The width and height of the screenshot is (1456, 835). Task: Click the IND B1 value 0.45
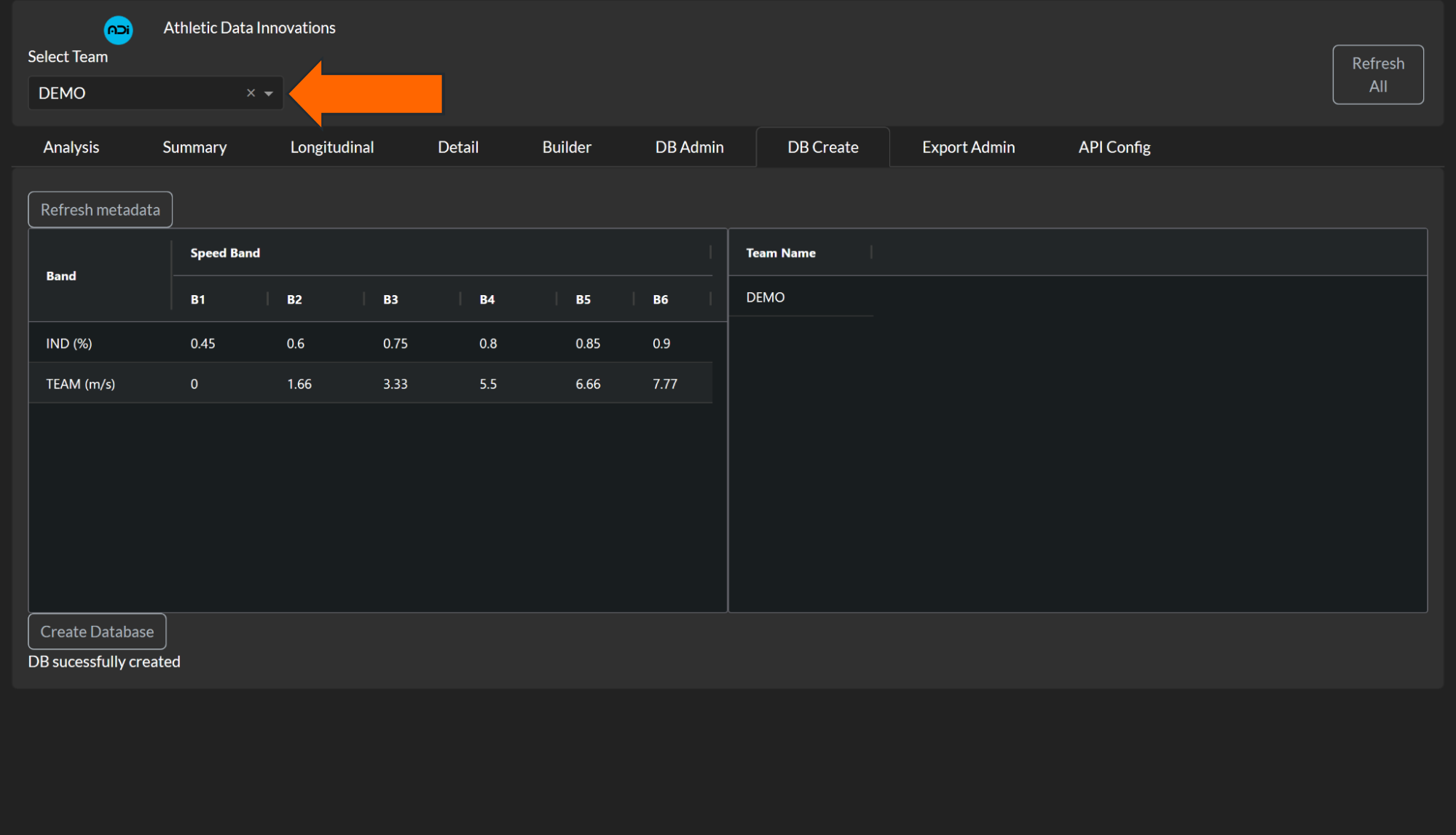(202, 343)
